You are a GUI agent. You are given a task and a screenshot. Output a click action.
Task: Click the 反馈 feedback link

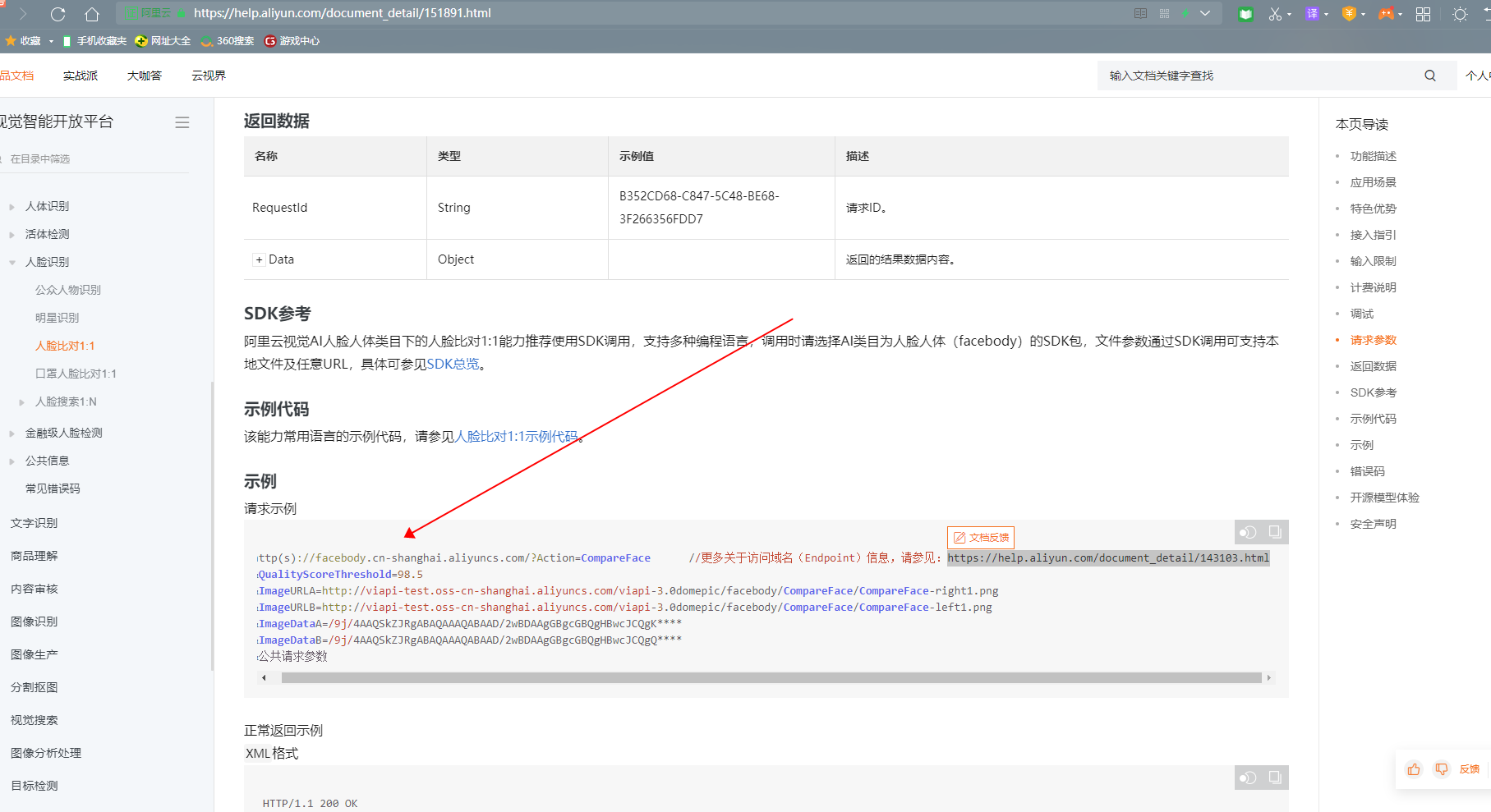click(x=1470, y=769)
